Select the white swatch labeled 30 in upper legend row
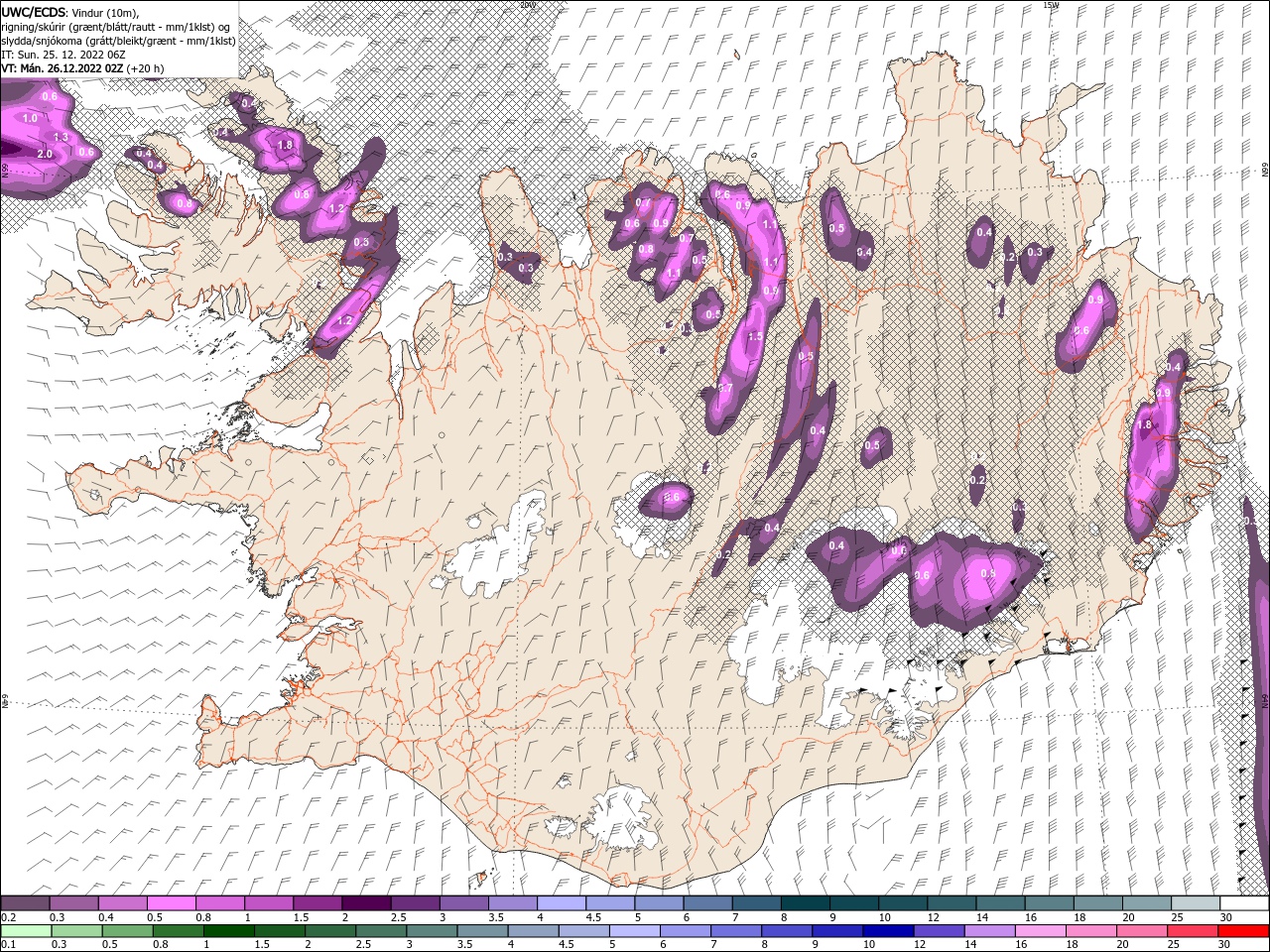This screenshot has width=1270, height=952. coord(1243,903)
